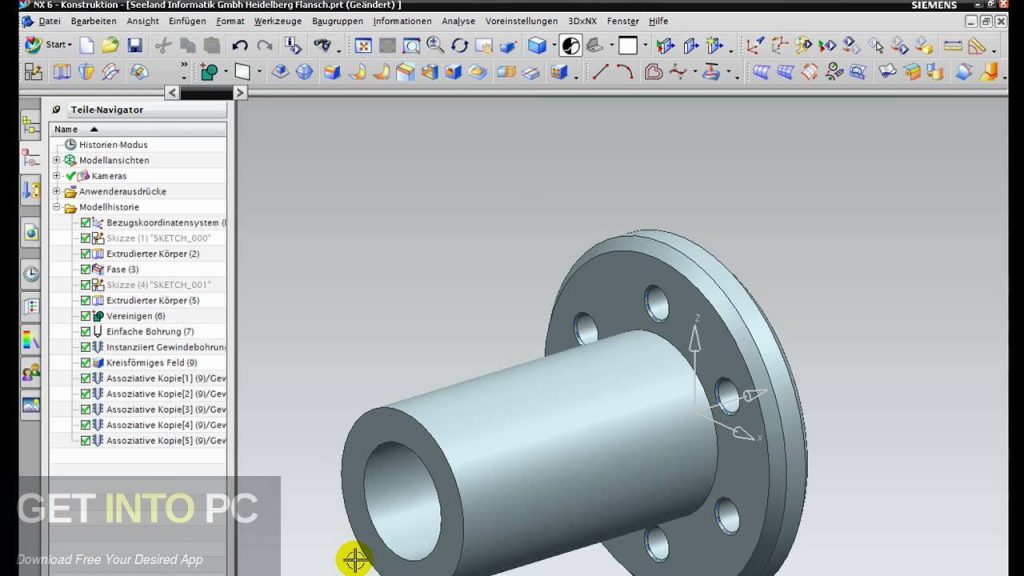Toggle checkbox for Vereinigen (6)

(86, 316)
